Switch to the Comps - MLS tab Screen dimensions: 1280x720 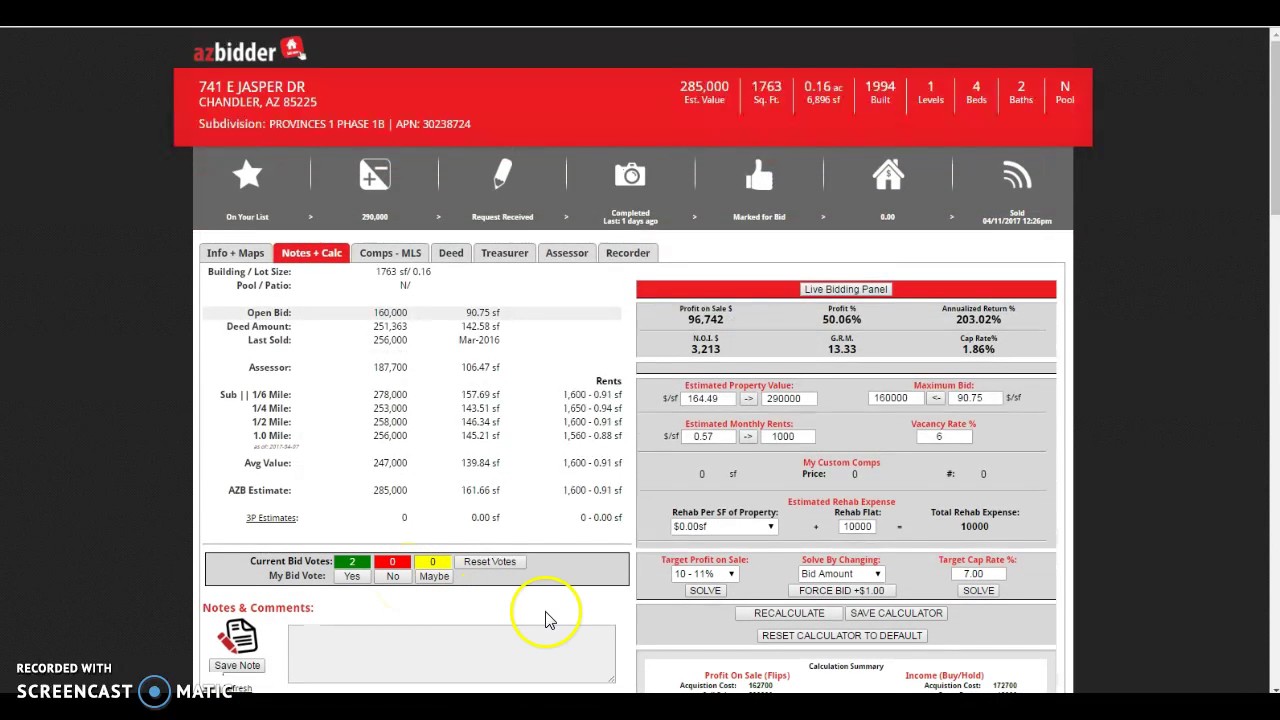(390, 253)
